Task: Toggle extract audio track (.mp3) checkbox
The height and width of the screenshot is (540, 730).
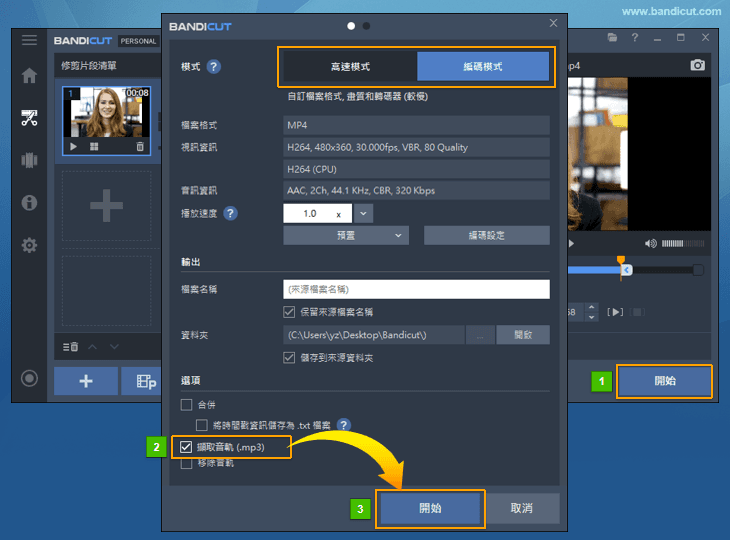Action: tap(186, 447)
